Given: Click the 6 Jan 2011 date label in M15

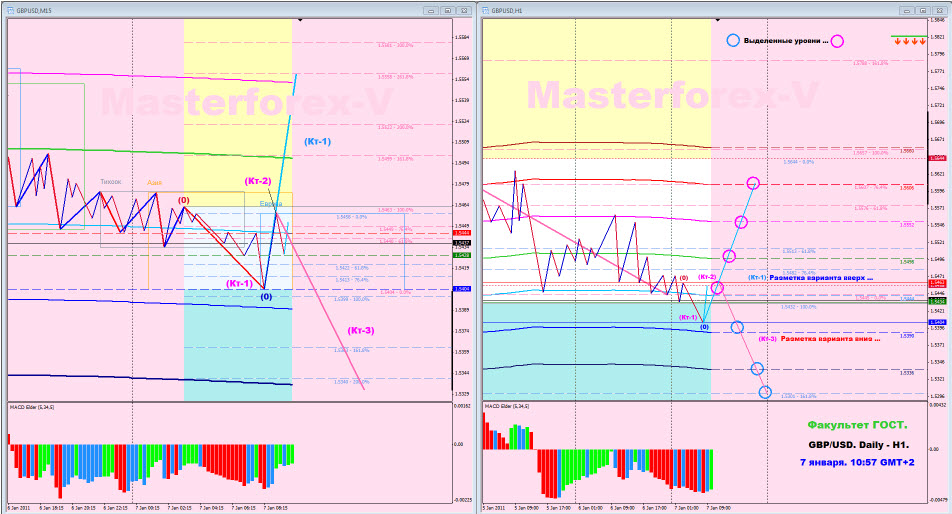Looking at the screenshot, I should (x=18, y=508).
